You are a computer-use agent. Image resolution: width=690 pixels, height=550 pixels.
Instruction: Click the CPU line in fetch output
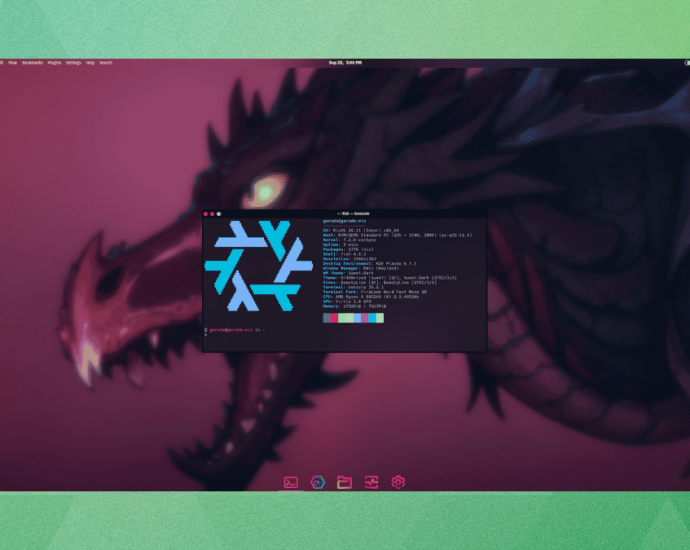click(x=371, y=297)
